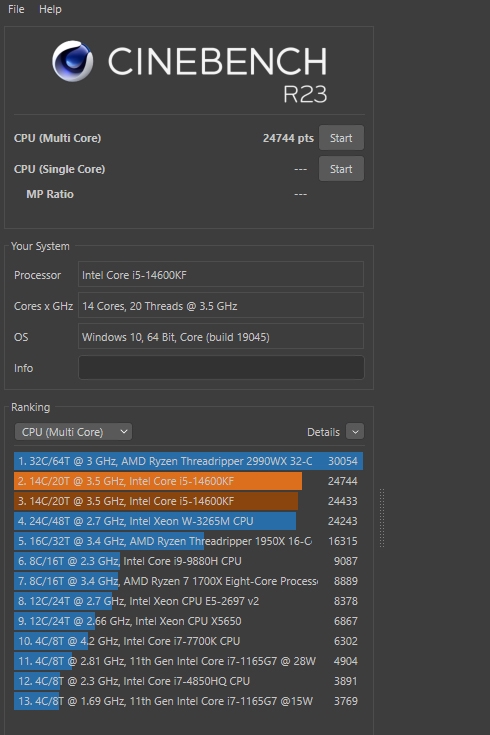Expand the ranking Details chevron
The height and width of the screenshot is (735, 490).
(355, 432)
